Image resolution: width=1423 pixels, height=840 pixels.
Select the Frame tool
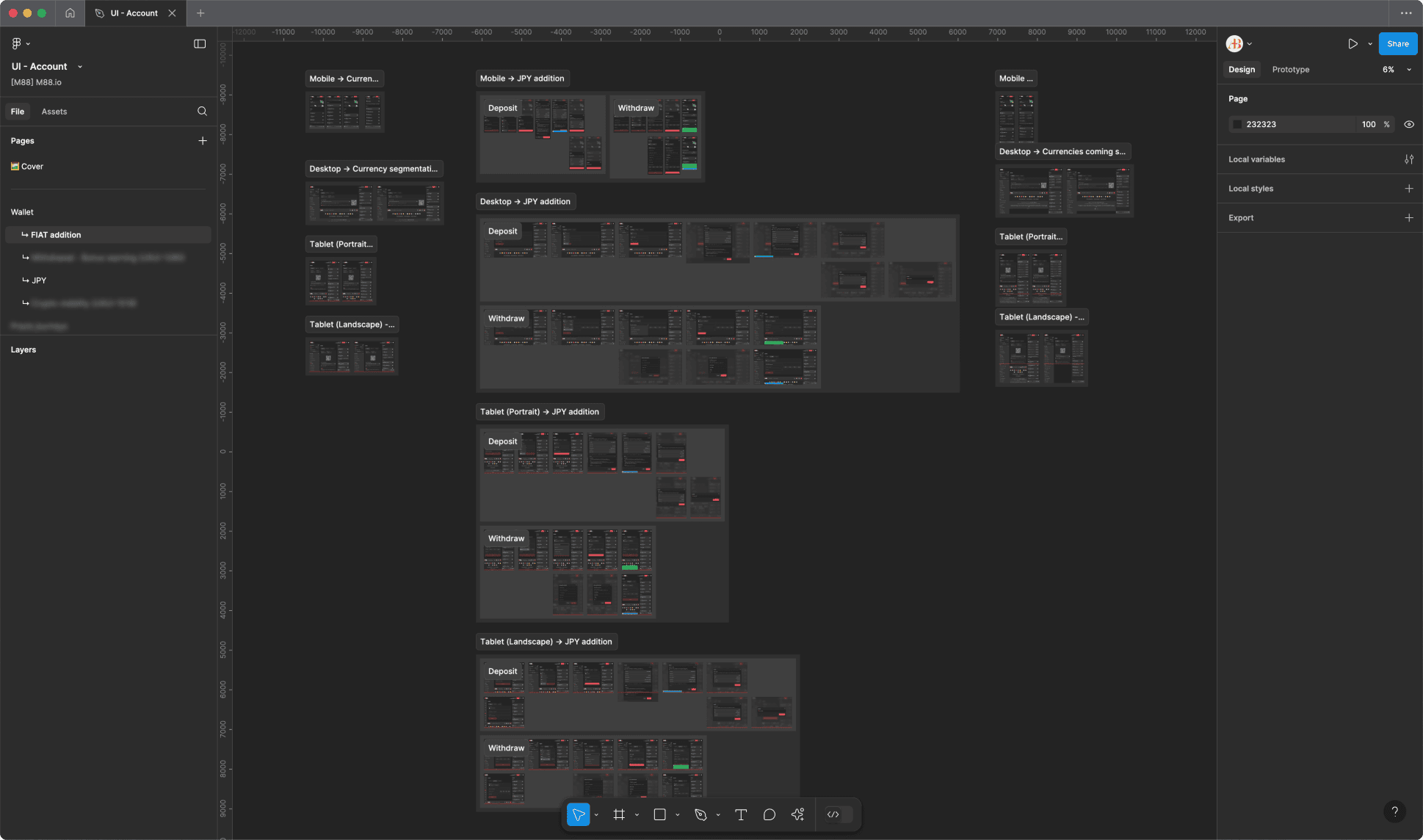point(619,814)
